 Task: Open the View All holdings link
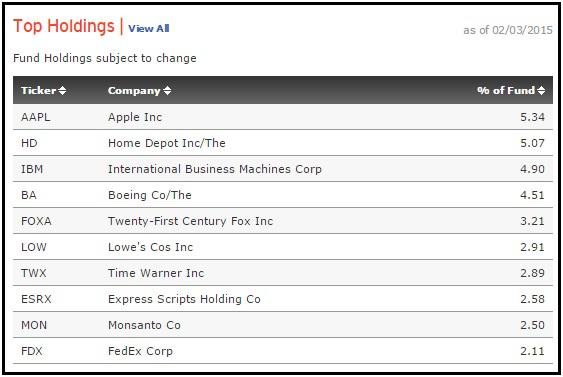pos(149,28)
